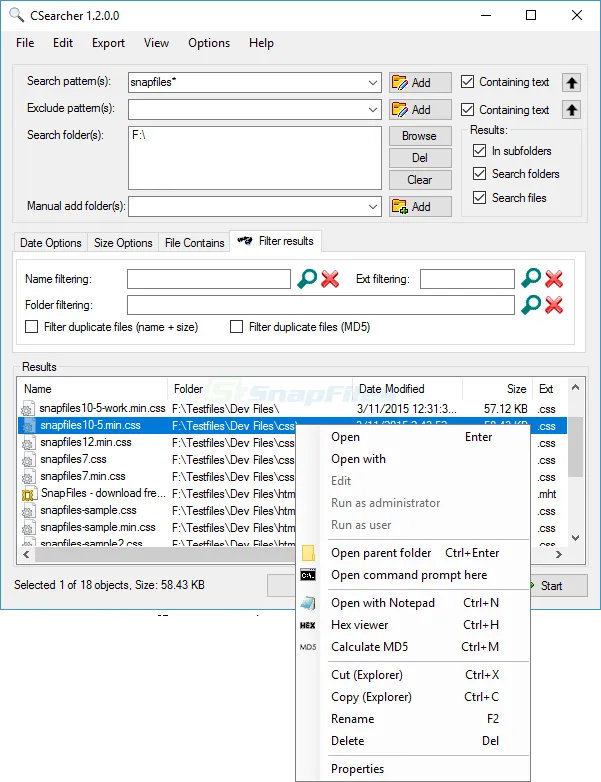Screen dimensions: 601x782
Task: Click into Folder filtering input field
Action: pyautogui.click(x=321, y=305)
